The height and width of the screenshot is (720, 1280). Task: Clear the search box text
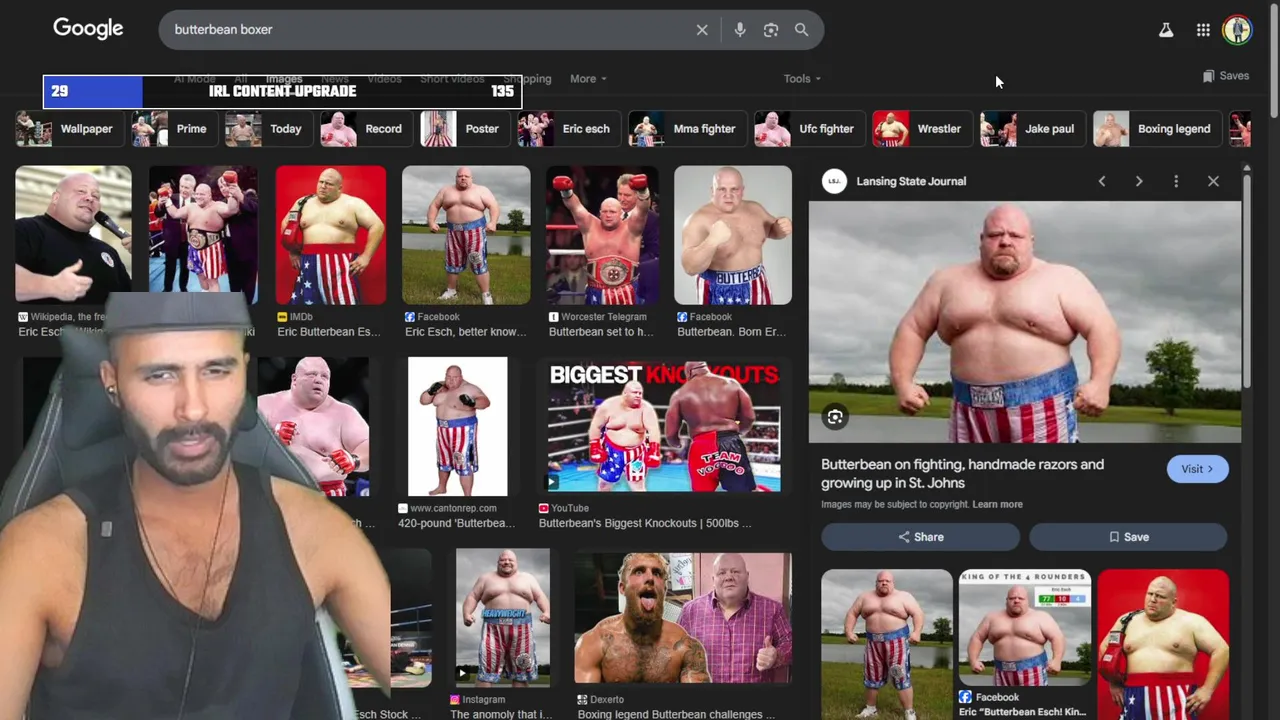(x=702, y=30)
